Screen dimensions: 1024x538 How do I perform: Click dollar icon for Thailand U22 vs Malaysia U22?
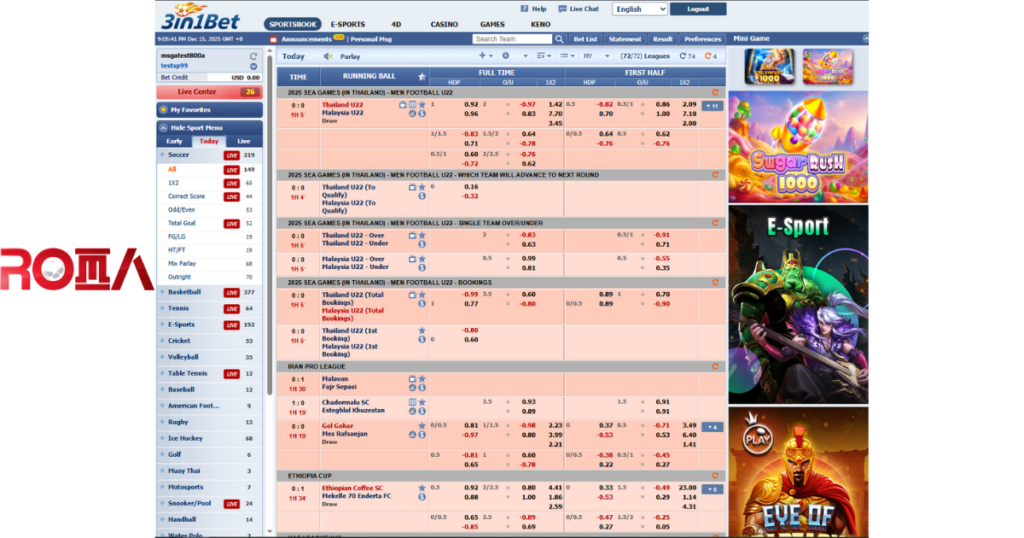[422, 114]
